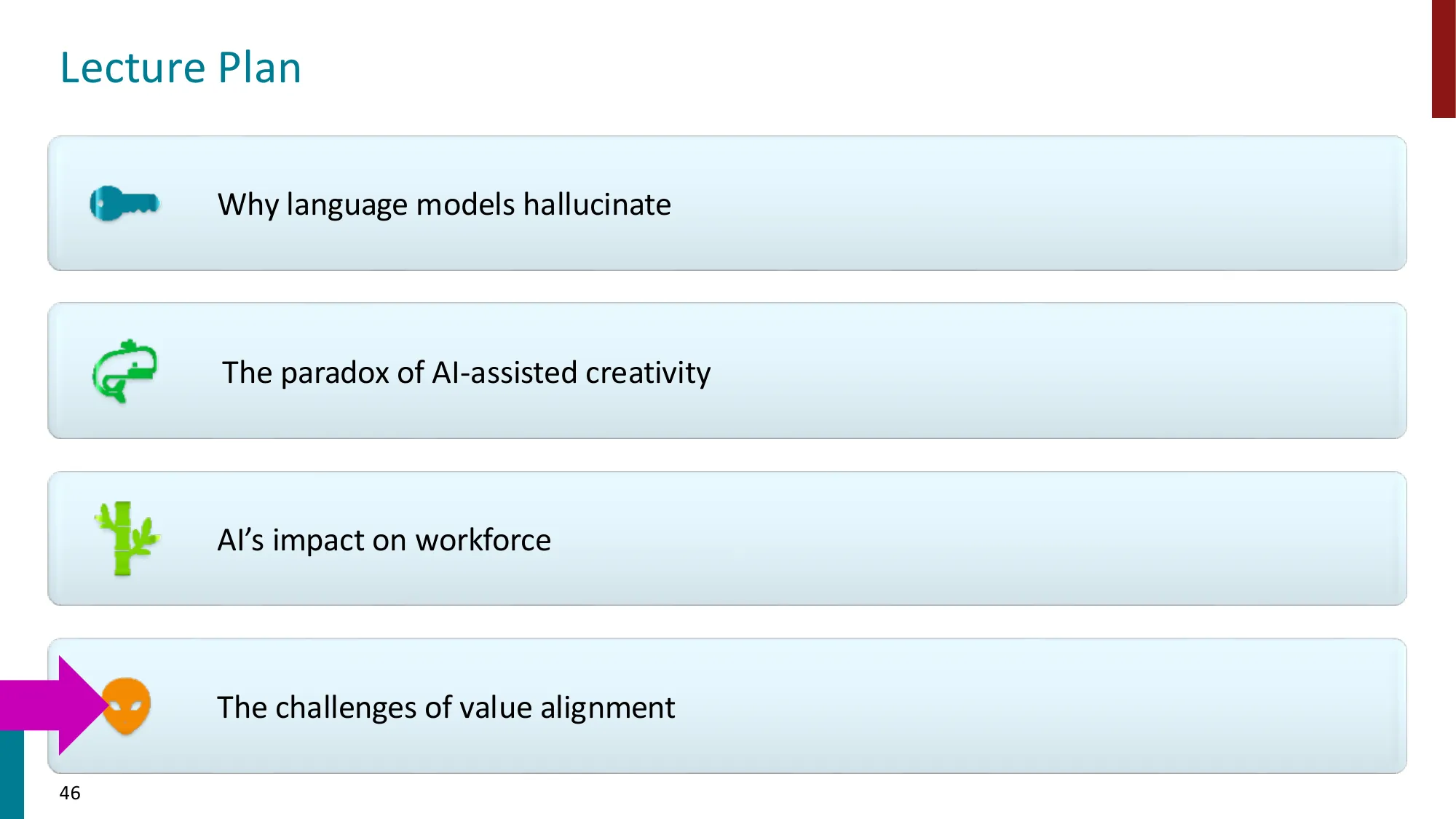Image resolution: width=1456 pixels, height=819 pixels.
Task: Click the word "creativity"
Action: (648, 373)
